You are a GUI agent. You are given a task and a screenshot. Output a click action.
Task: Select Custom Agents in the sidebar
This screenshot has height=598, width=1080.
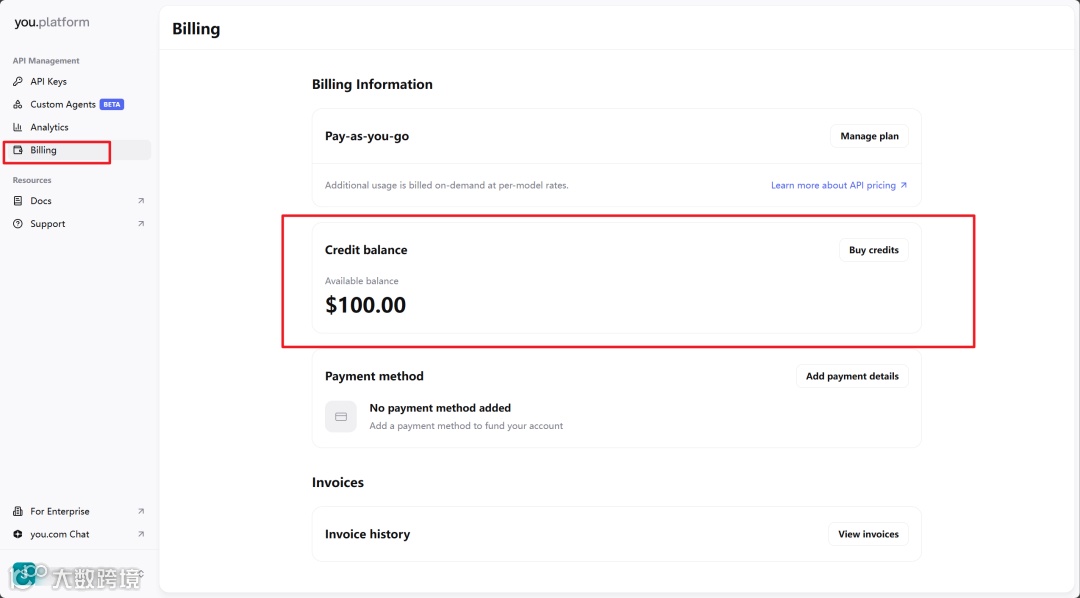[x=63, y=105]
